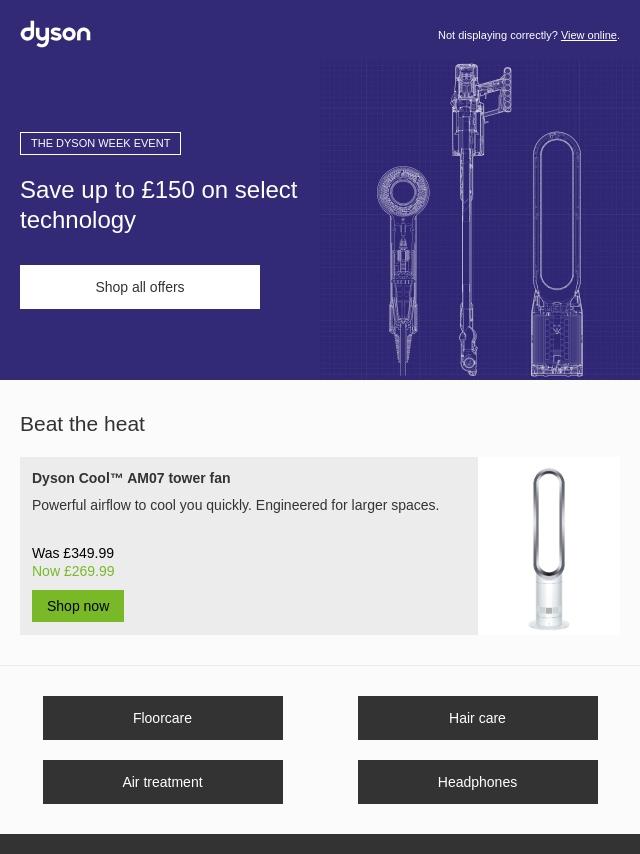
Task: Open Dyson Cool AM07 tower fan title
Action: [131, 478]
